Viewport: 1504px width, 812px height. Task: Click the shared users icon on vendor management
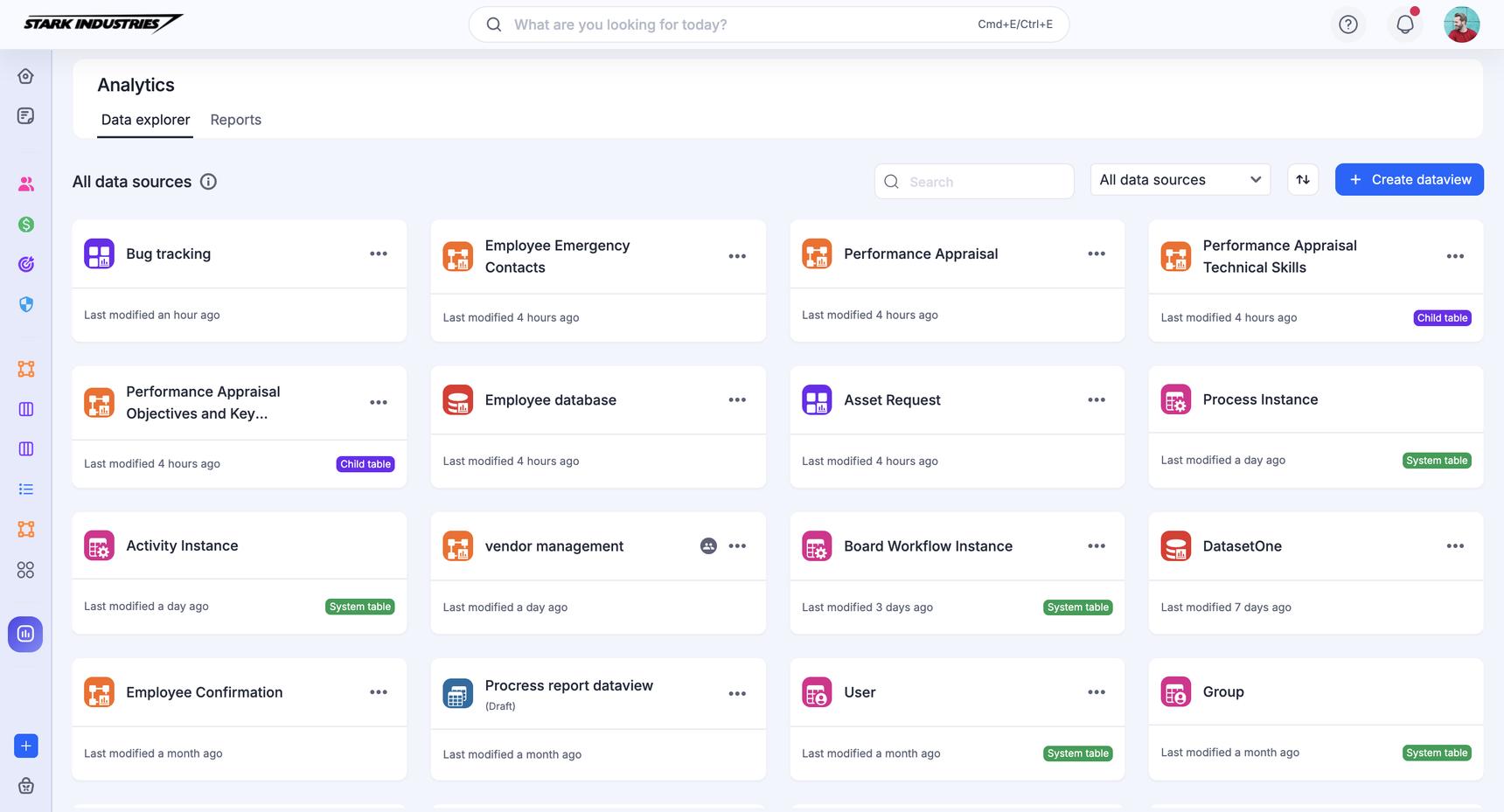coord(708,546)
